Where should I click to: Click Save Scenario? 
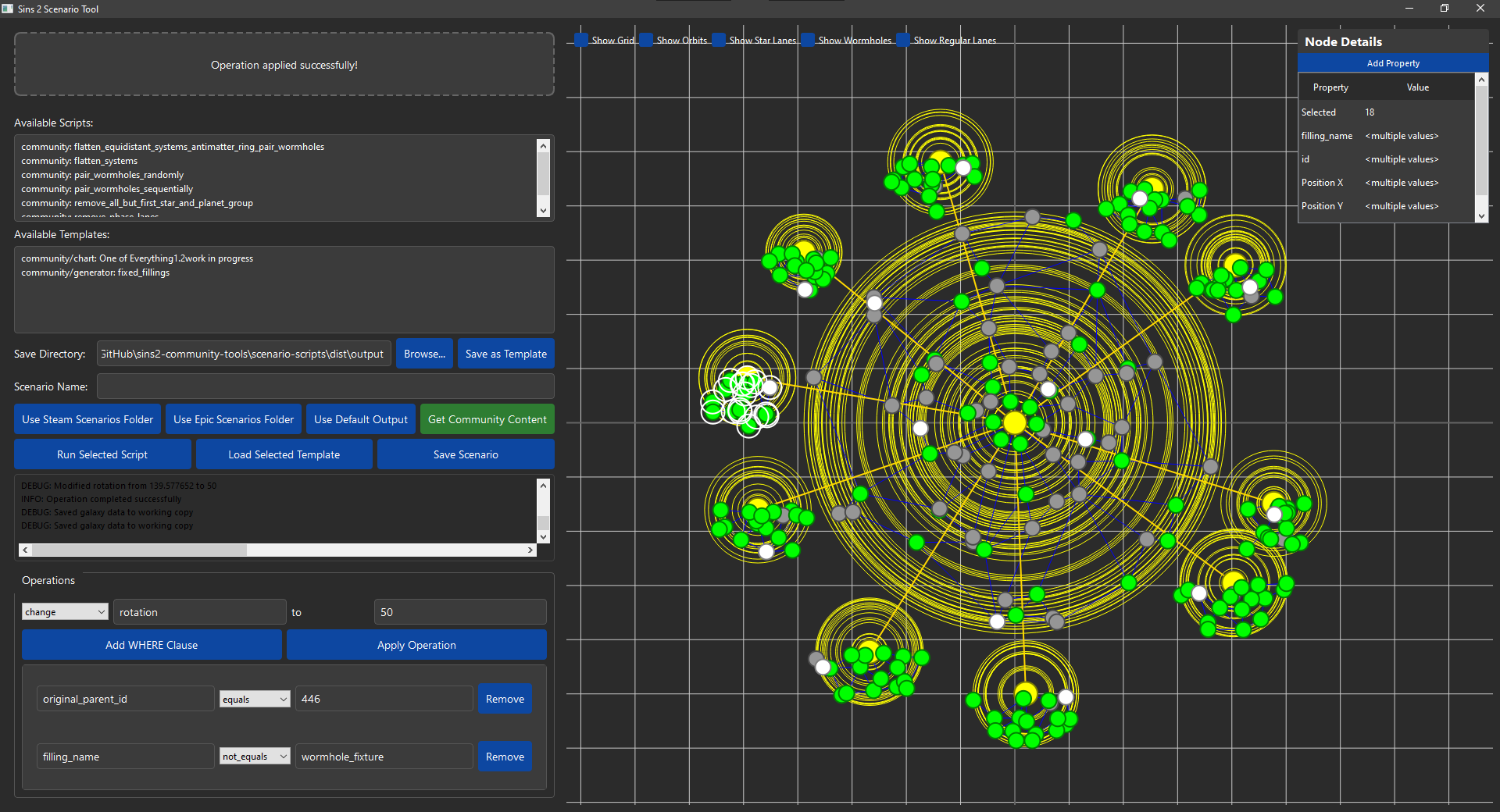[x=465, y=454]
